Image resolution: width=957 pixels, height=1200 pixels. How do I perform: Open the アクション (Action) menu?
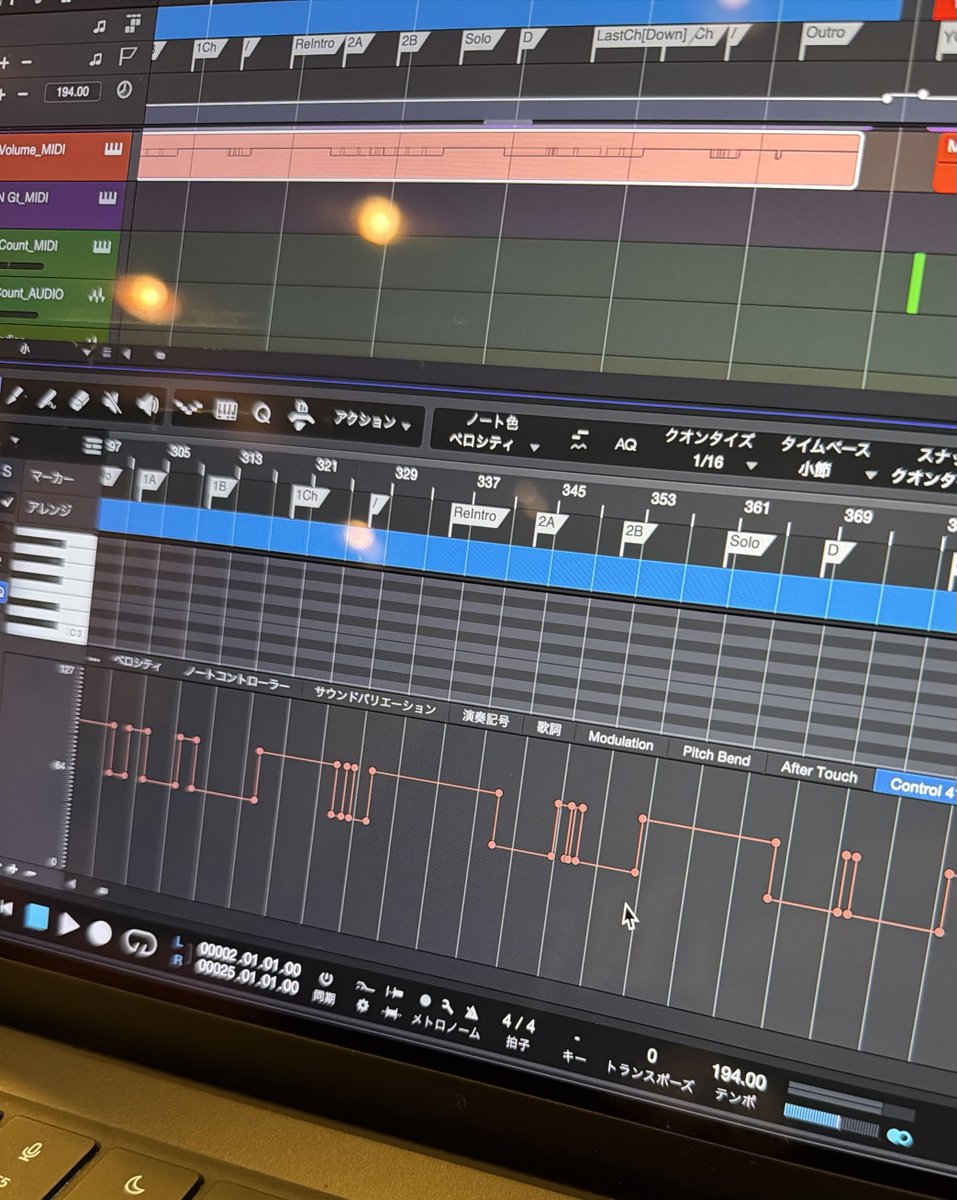[x=371, y=421]
